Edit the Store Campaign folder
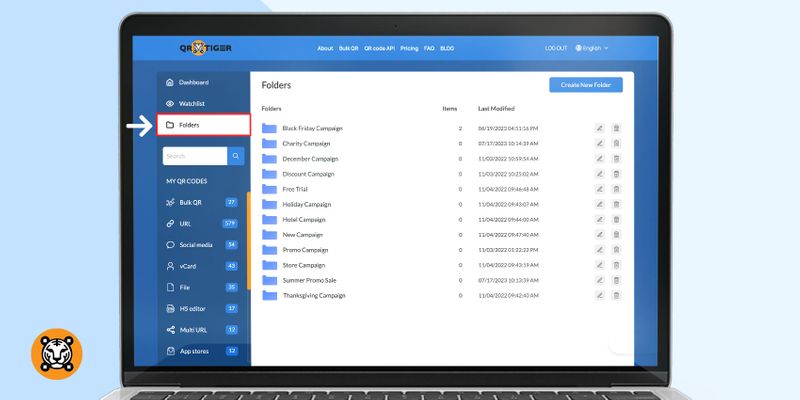The height and width of the screenshot is (400, 800). click(x=599, y=265)
